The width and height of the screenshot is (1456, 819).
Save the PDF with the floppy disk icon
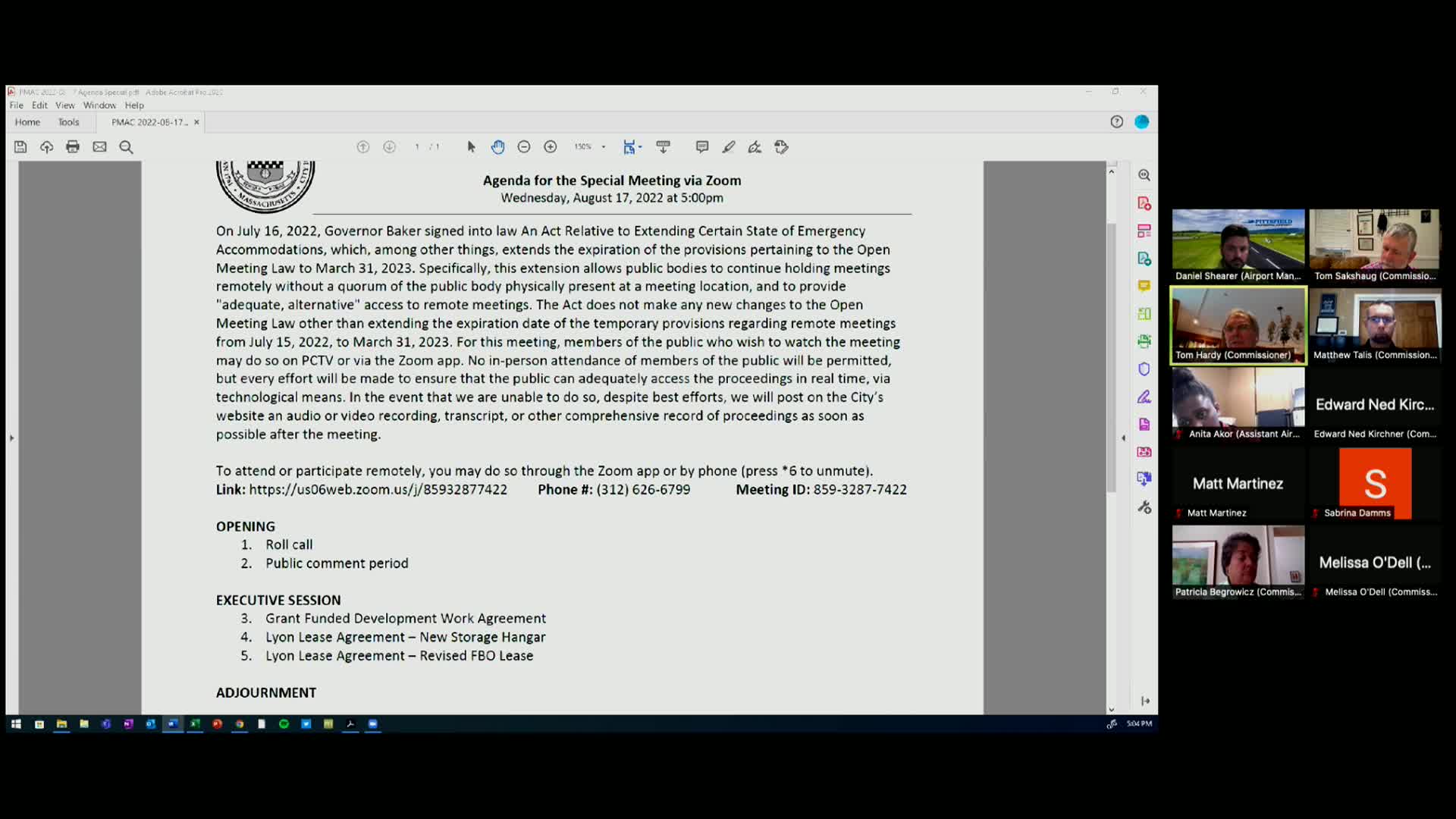[x=20, y=147]
